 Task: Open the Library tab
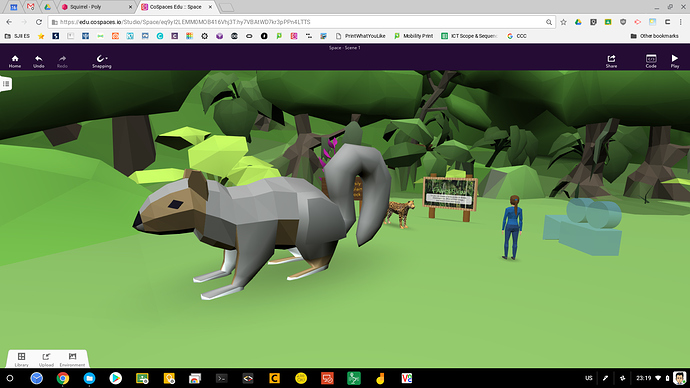click(21, 359)
